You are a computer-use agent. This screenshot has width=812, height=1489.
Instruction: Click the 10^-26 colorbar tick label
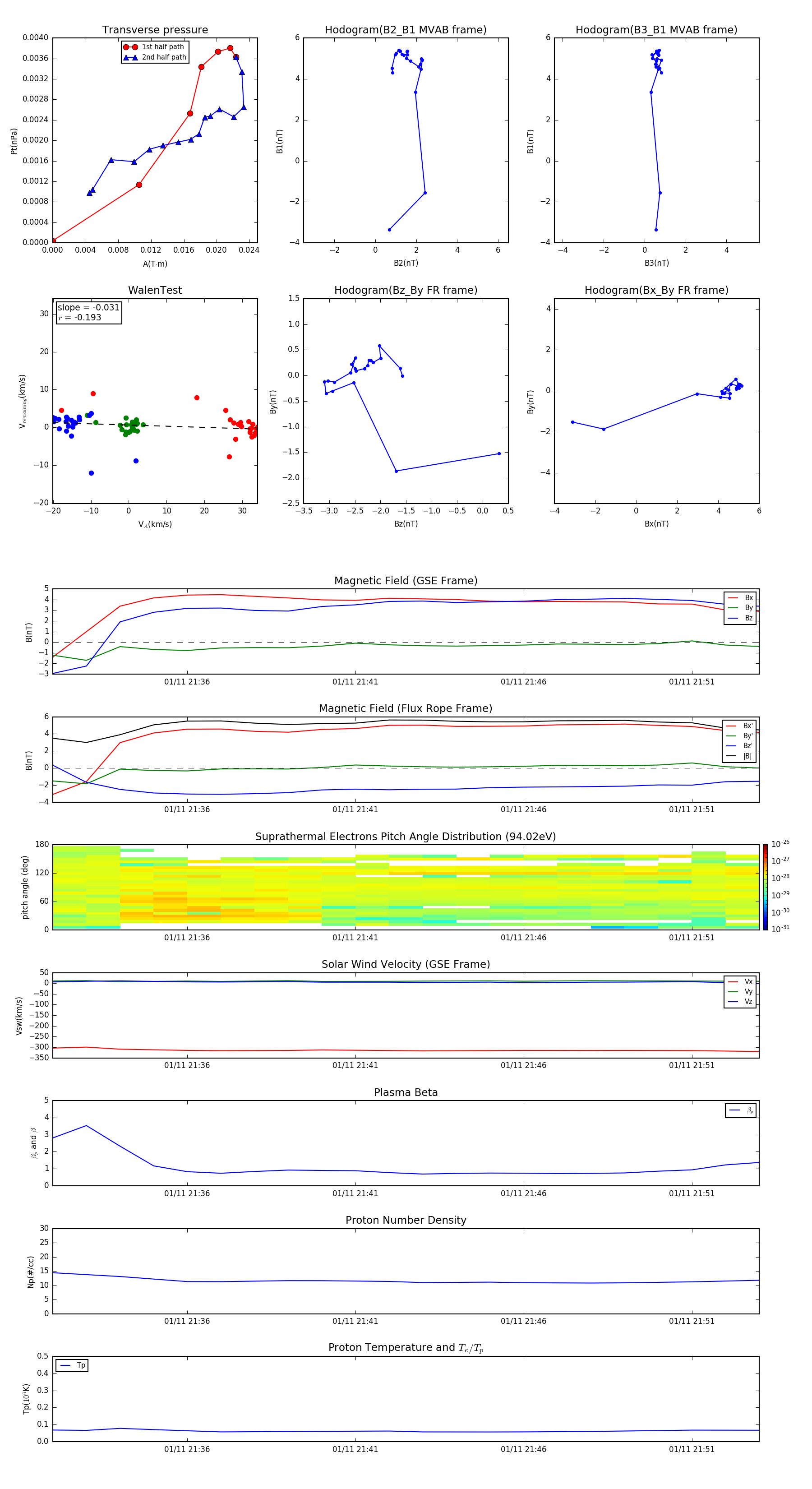click(780, 844)
